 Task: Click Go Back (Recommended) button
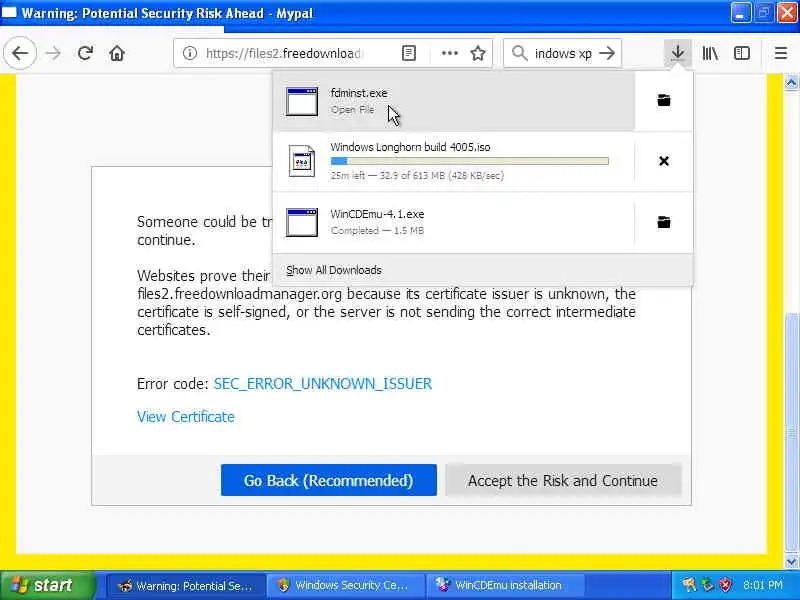click(329, 480)
